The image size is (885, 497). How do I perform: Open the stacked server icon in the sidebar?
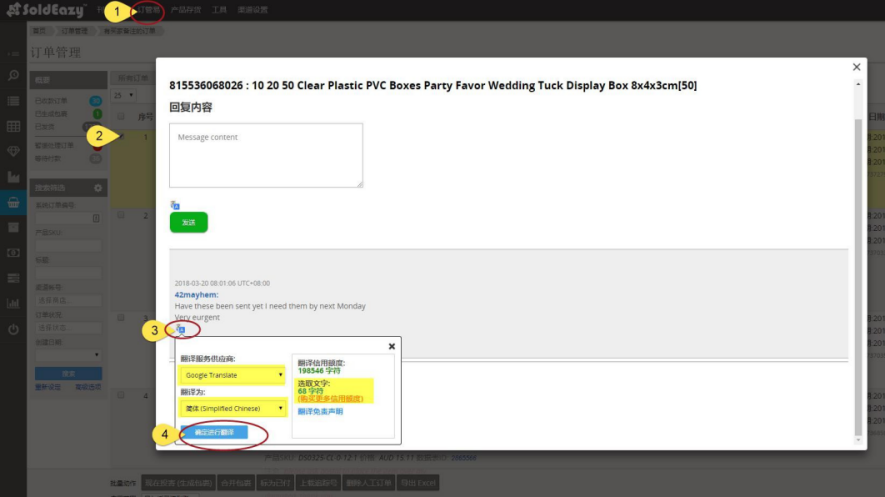click(13, 278)
